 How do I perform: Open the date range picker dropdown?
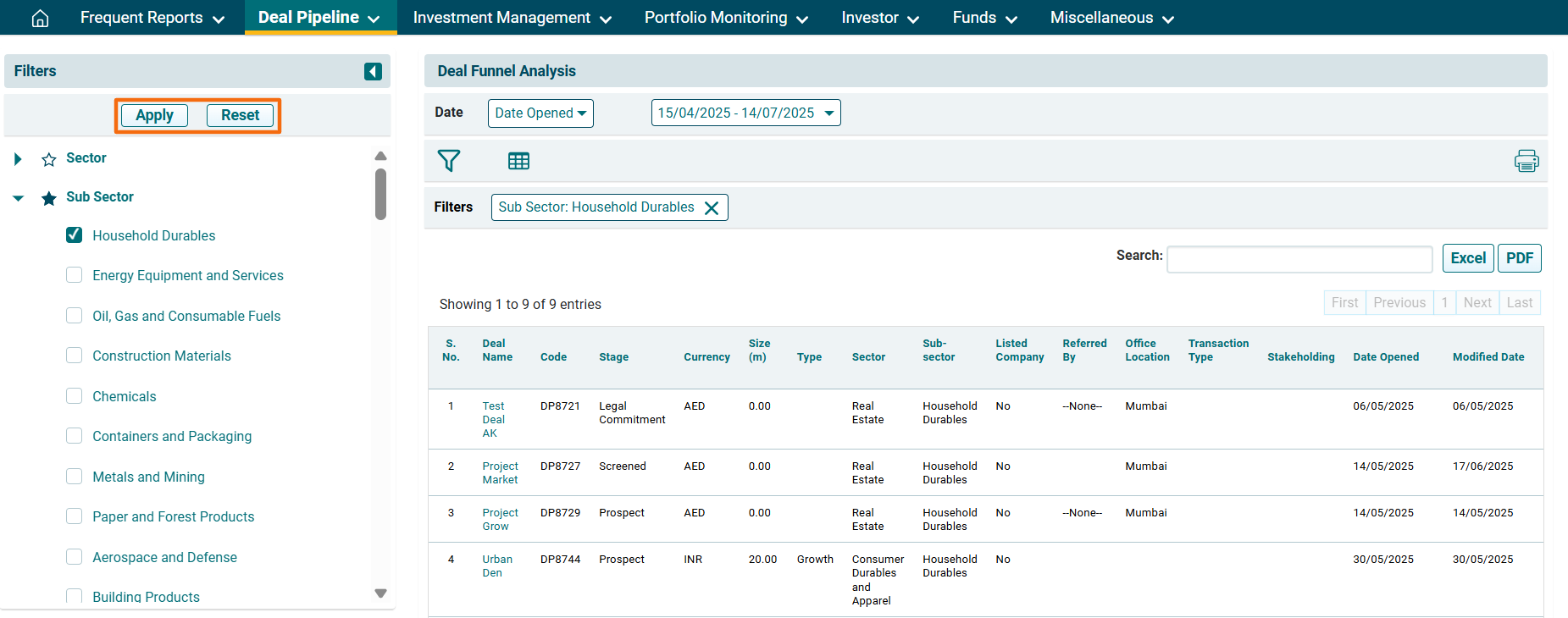click(745, 113)
